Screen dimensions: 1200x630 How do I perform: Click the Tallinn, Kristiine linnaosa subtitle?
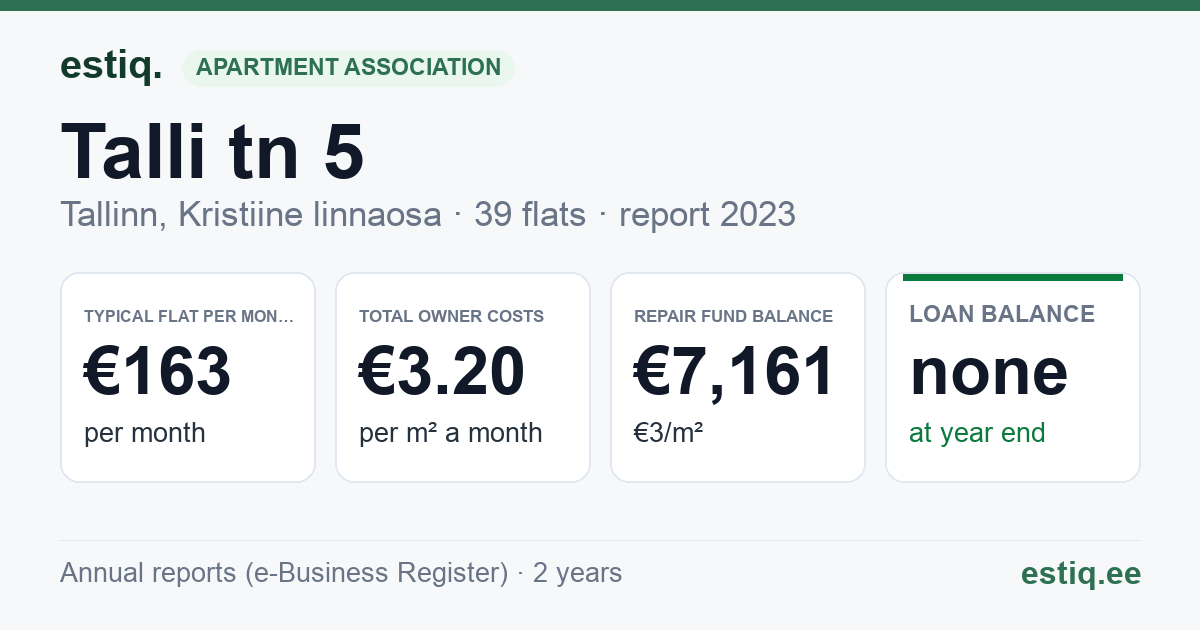(x=250, y=214)
